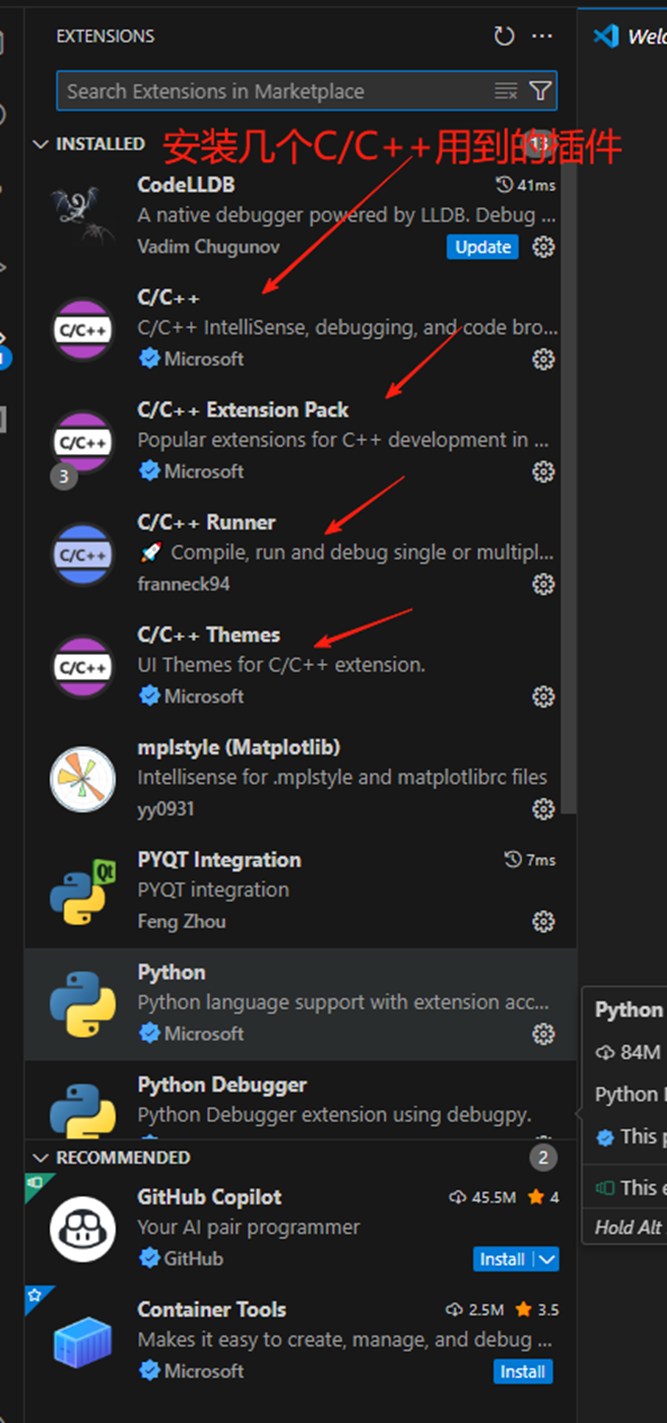Open manage gear for CodeLLDB

click(x=543, y=246)
